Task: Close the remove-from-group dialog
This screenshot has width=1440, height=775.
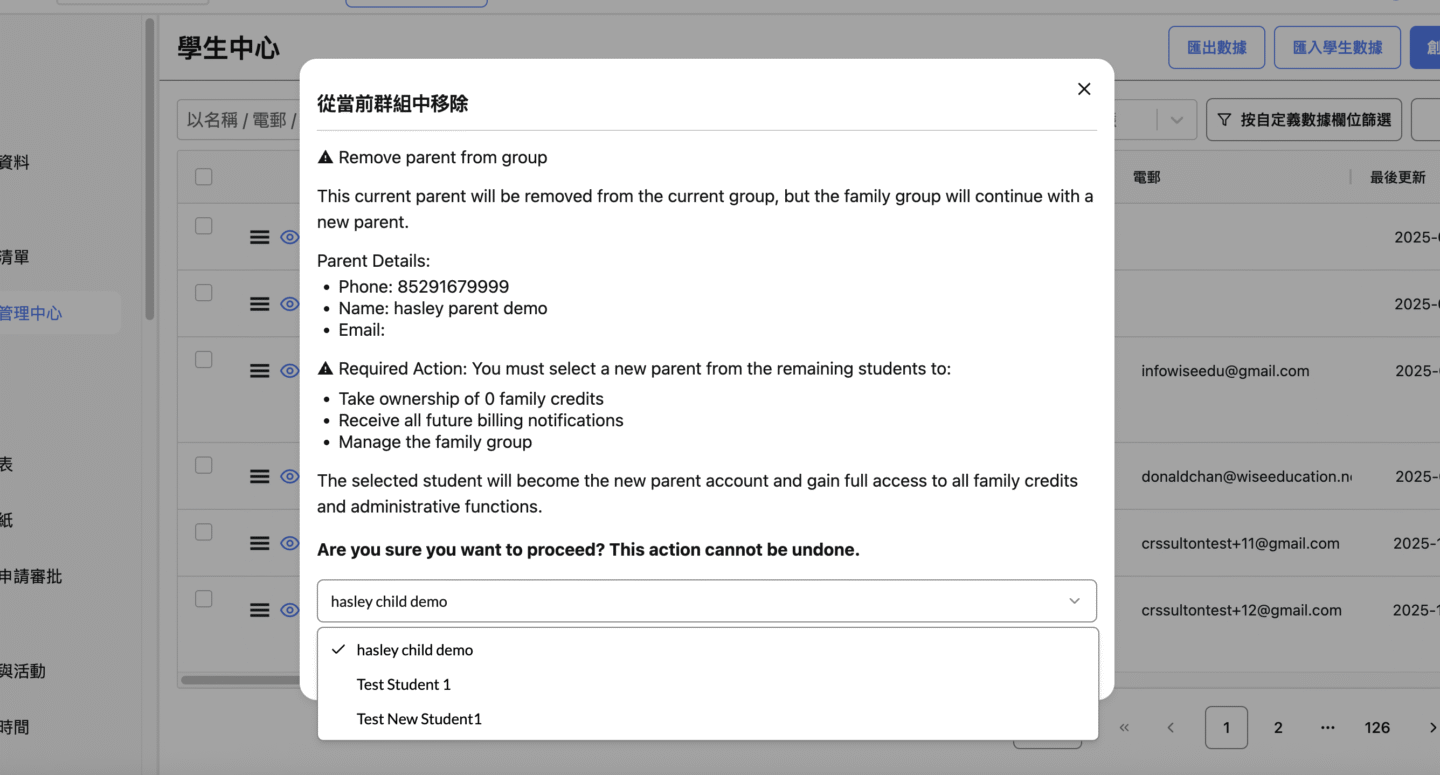Action: 1083,89
